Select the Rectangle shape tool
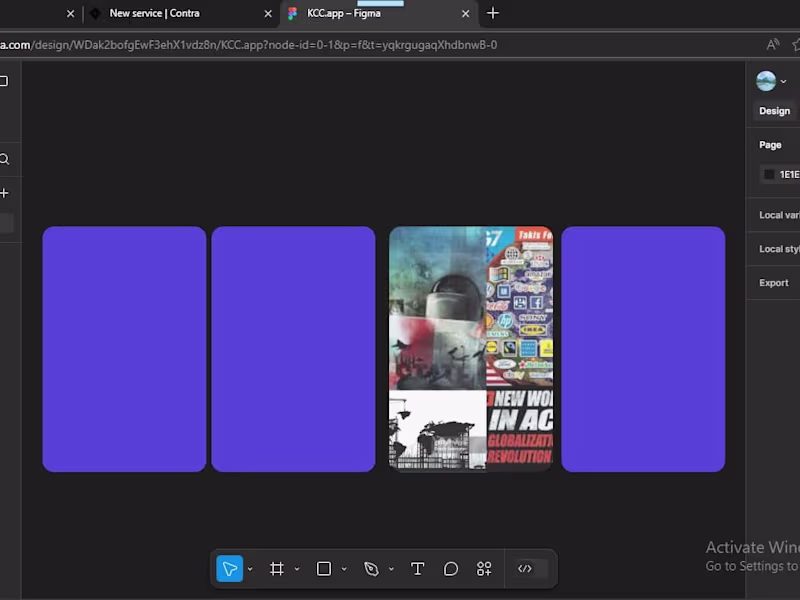 point(323,568)
